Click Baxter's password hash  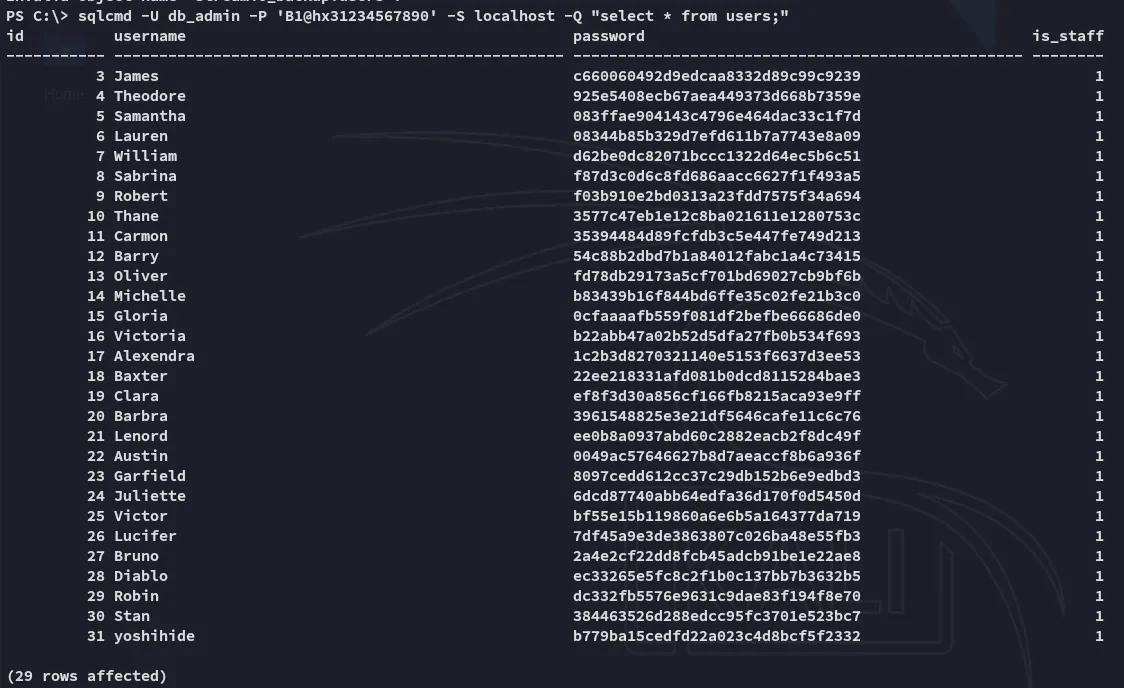[716, 376]
